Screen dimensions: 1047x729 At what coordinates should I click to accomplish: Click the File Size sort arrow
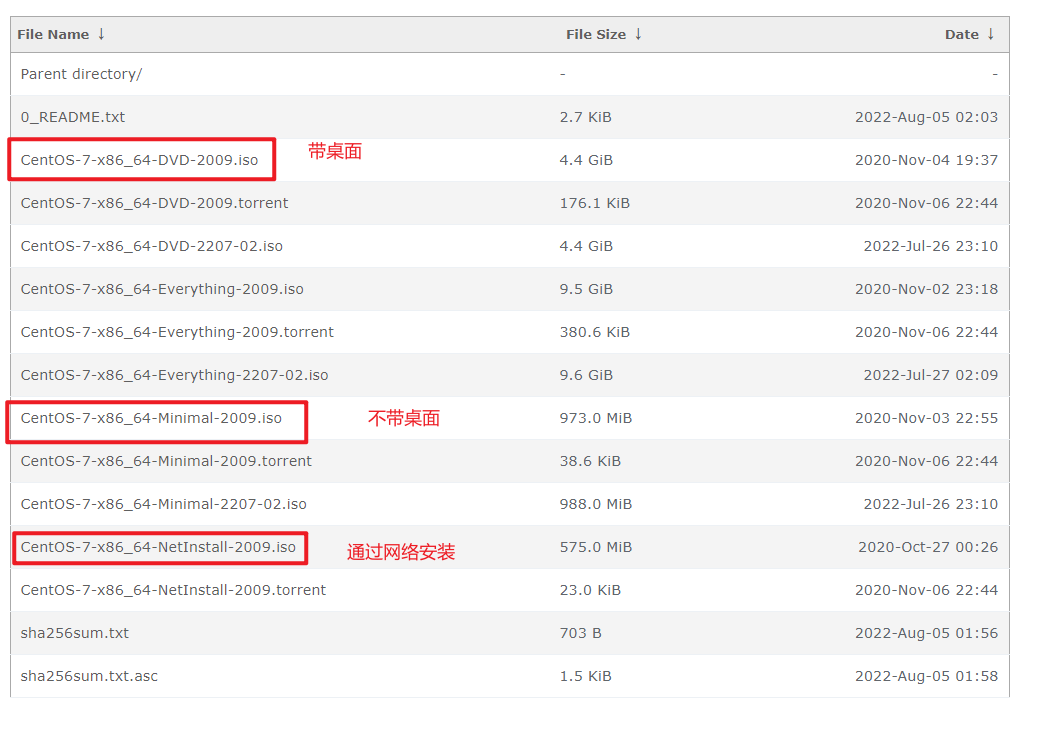pos(638,34)
